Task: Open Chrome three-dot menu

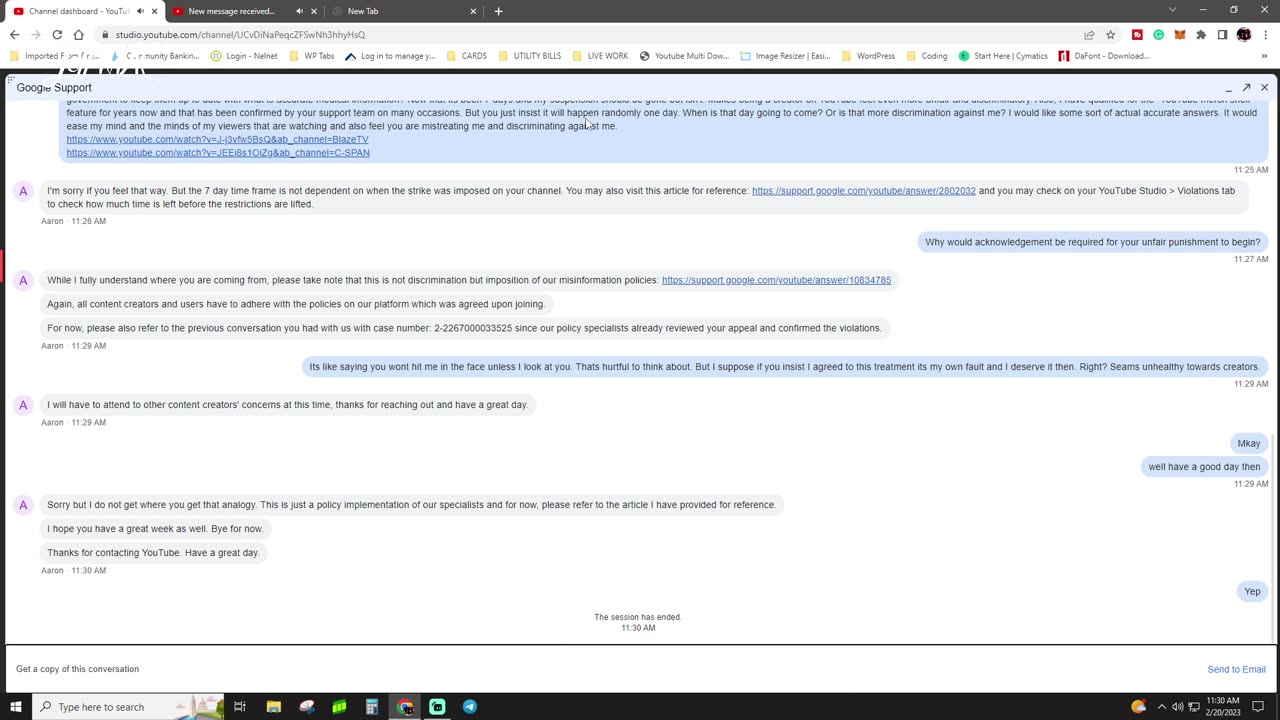Action: (x=1265, y=35)
